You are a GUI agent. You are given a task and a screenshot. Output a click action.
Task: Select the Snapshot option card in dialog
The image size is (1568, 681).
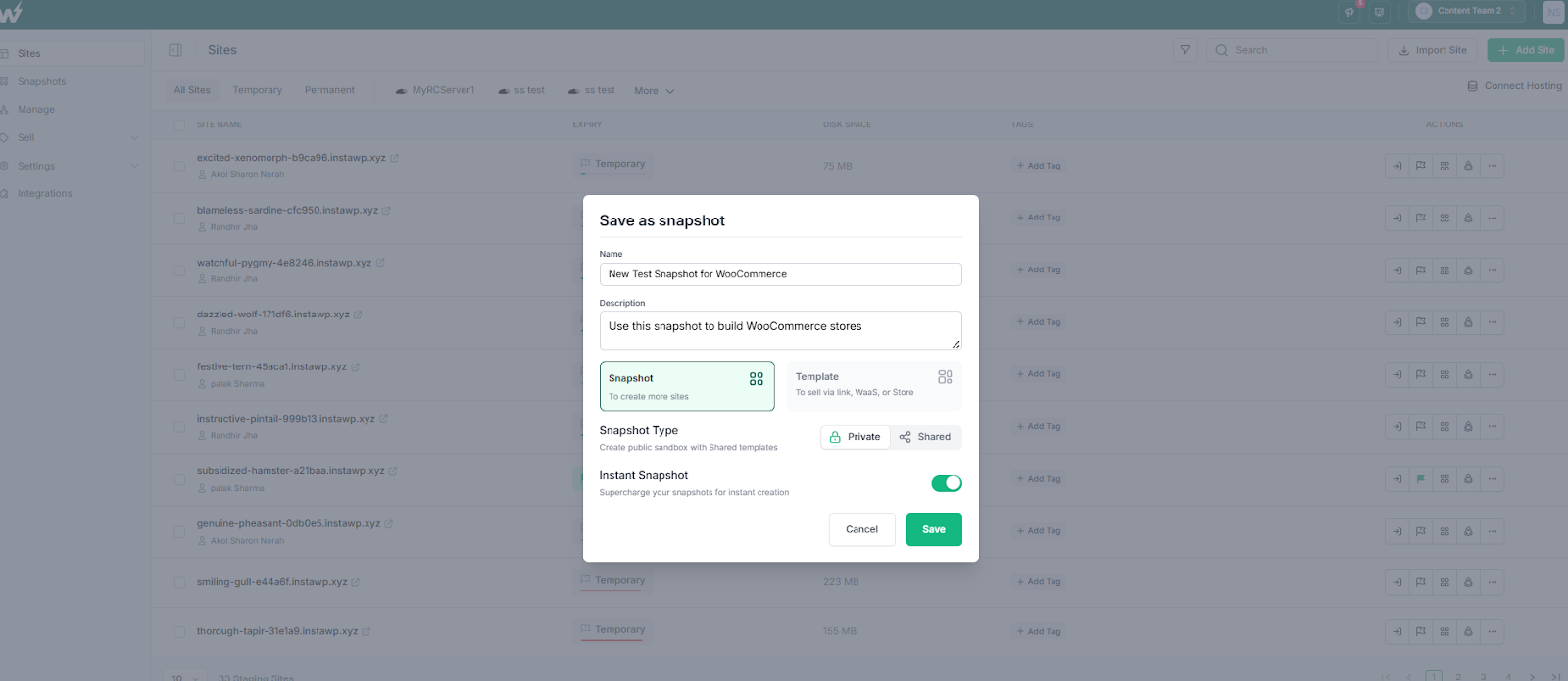point(687,386)
